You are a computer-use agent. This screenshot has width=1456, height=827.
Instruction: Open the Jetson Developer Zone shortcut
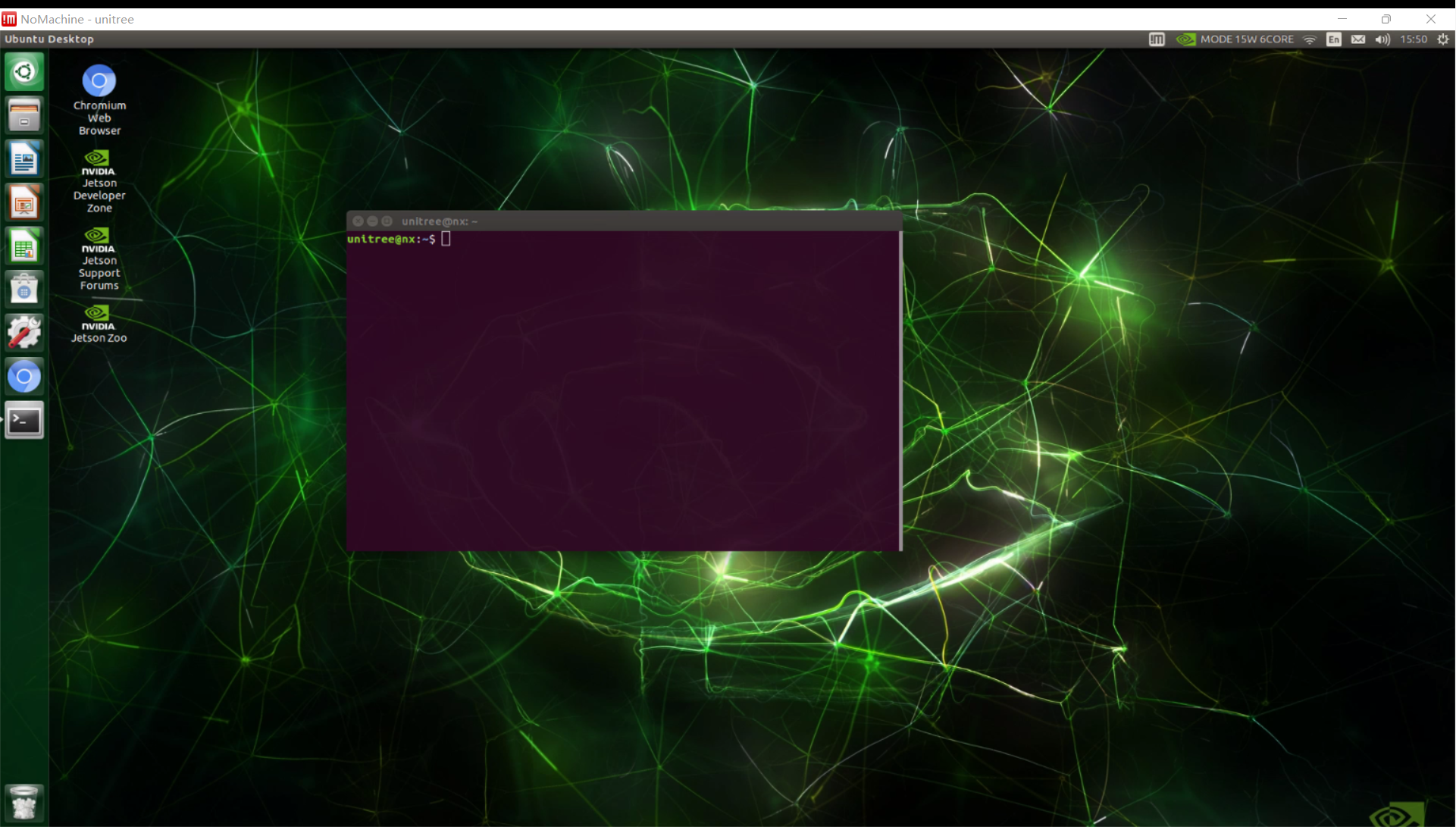(99, 177)
